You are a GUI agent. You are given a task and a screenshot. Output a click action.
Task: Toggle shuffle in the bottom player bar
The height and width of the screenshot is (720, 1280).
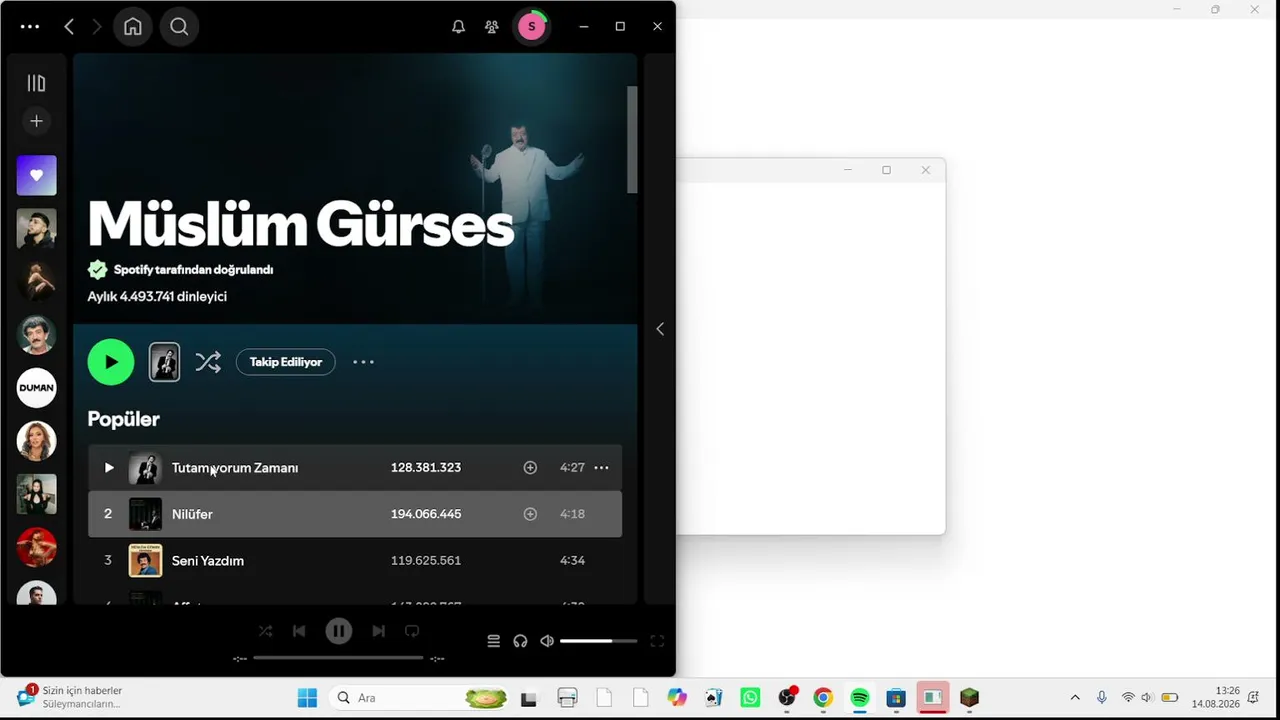click(265, 631)
